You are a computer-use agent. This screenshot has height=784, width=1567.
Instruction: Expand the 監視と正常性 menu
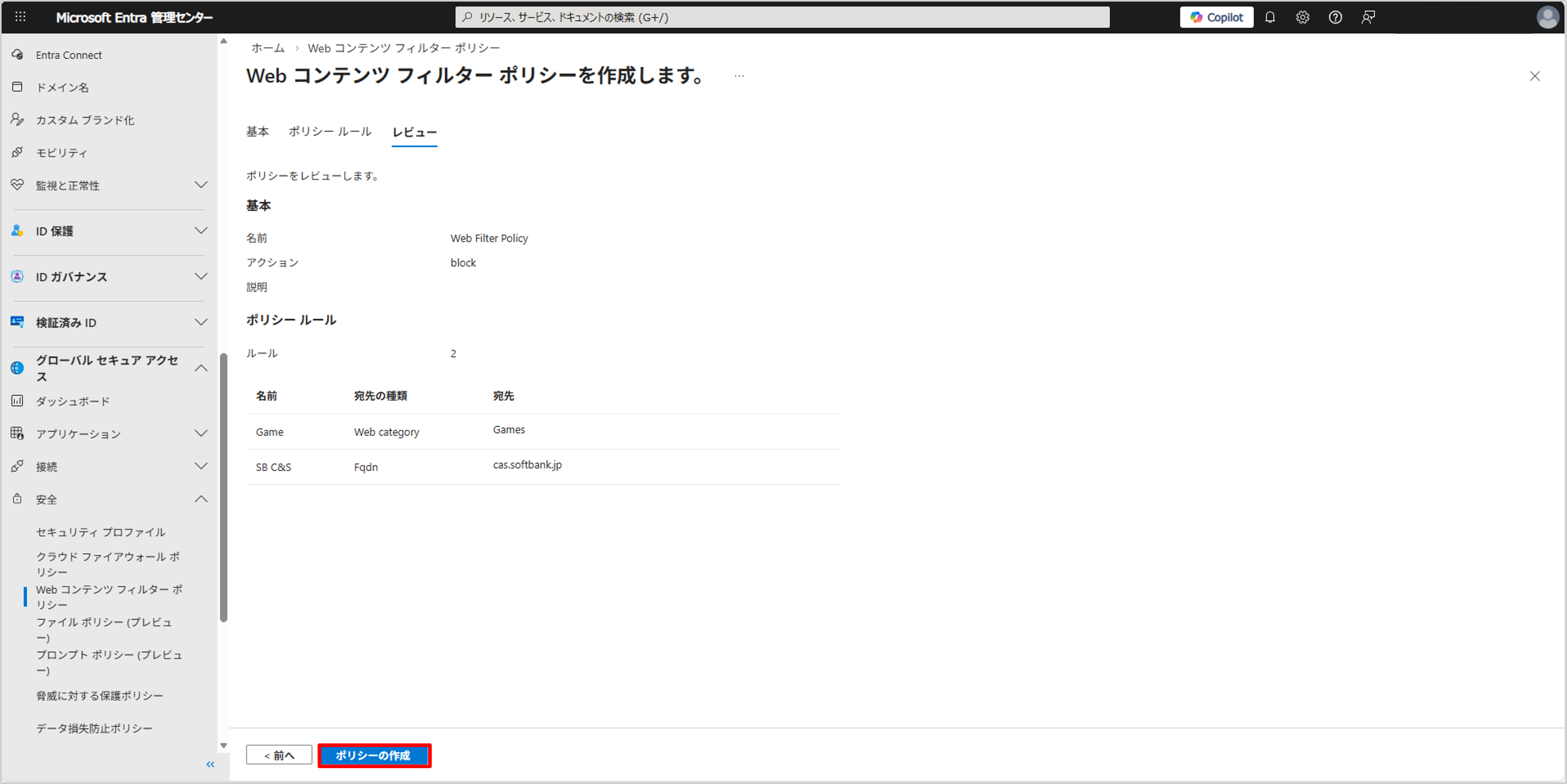[201, 185]
